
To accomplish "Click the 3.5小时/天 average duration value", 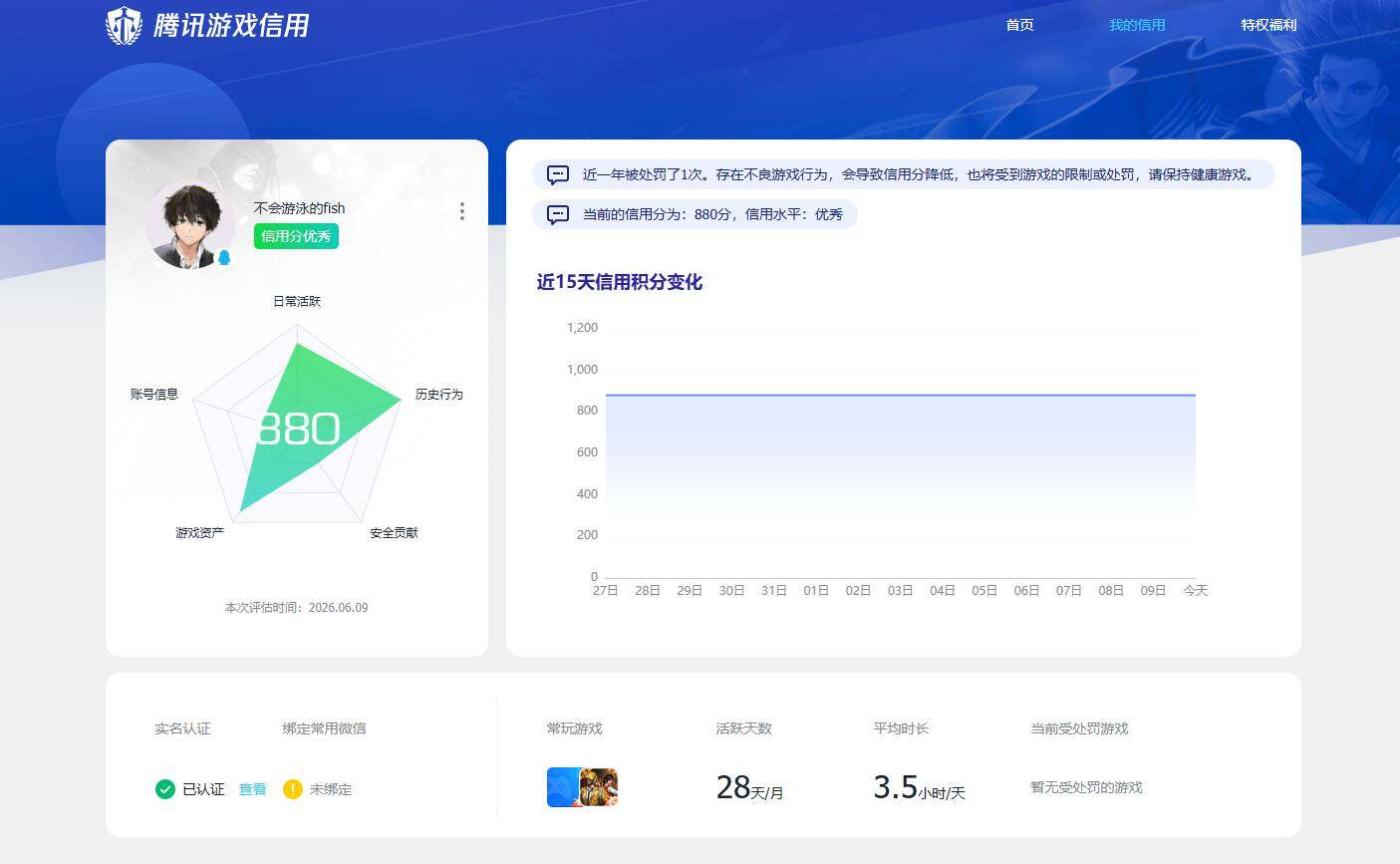I will [x=919, y=787].
